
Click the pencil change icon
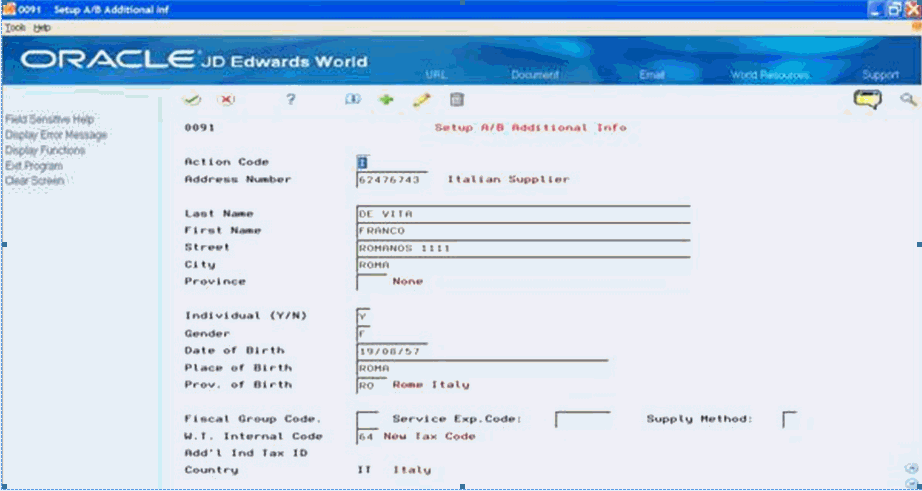(422, 101)
